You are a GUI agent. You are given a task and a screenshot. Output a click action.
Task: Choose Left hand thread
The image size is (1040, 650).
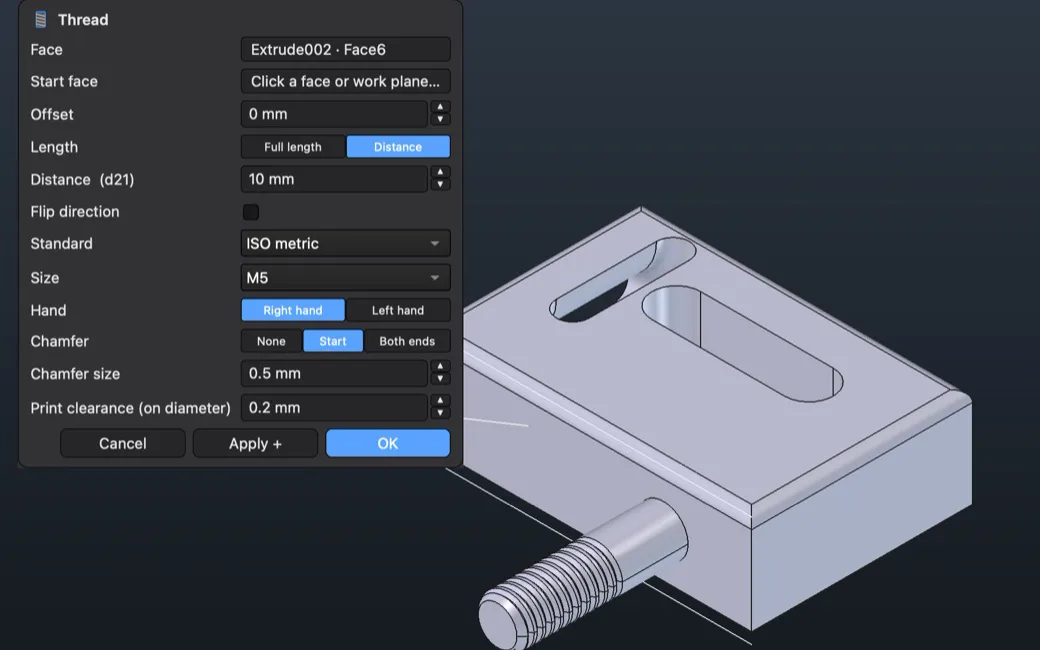(x=398, y=310)
